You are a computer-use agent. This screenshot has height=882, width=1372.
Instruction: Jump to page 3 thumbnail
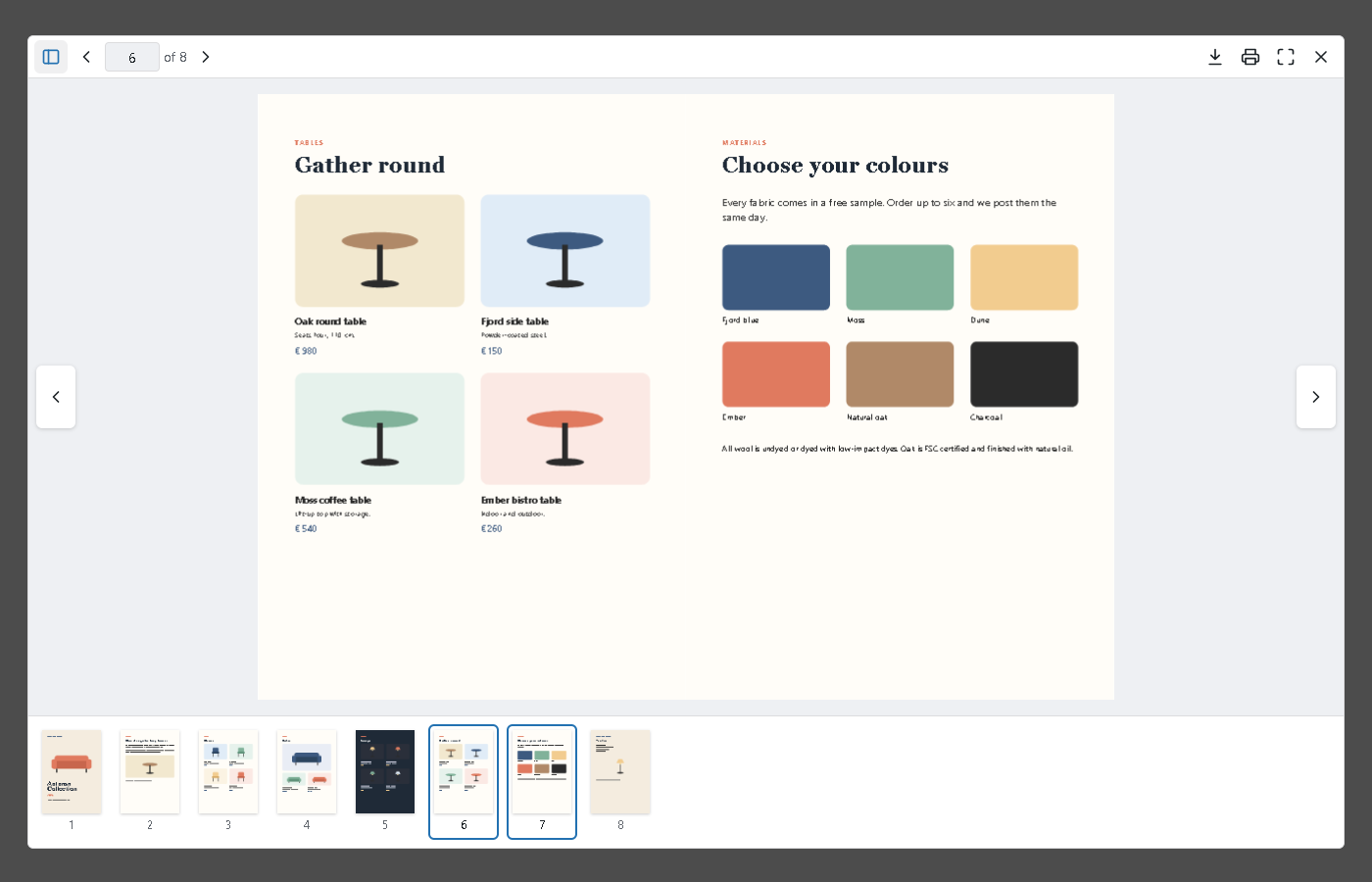[x=228, y=772]
